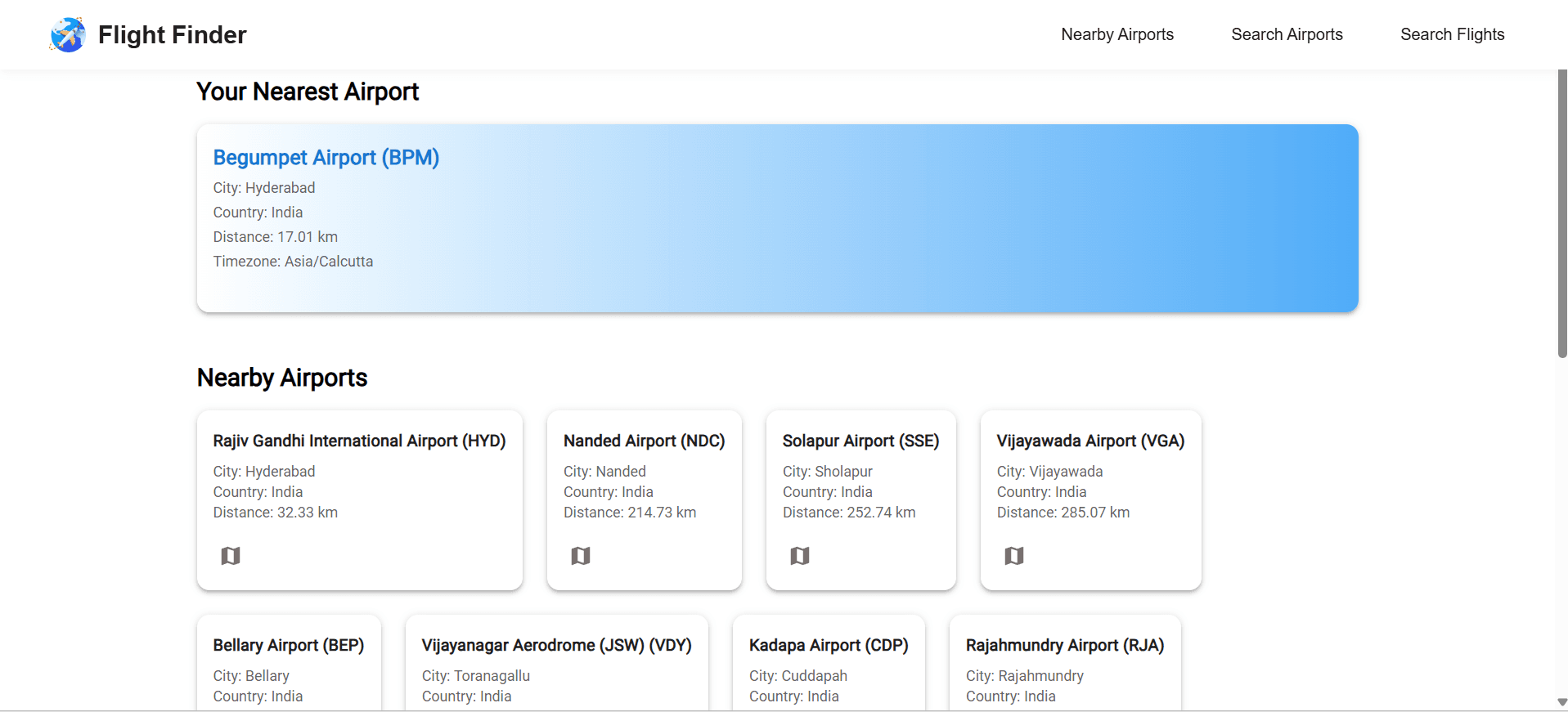Screen dimensions: 1568x712
Task: Click the Flight Finder globe logo icon
Action: click(x=68, y=35)
